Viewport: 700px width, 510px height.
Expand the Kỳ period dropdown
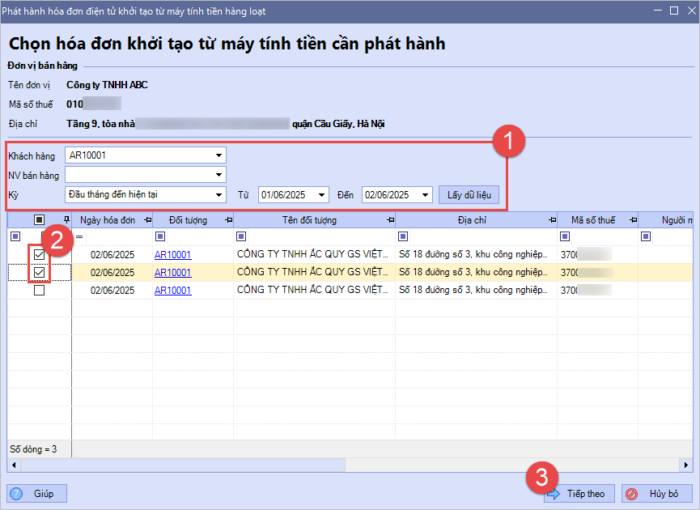coord(218,195)
